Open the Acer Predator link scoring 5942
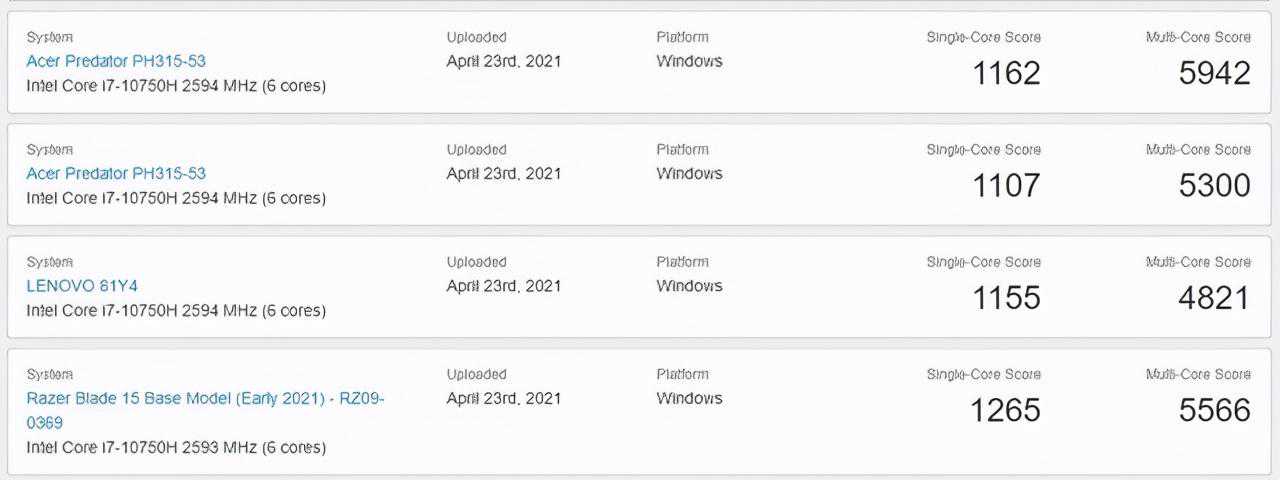 [116, 61]
